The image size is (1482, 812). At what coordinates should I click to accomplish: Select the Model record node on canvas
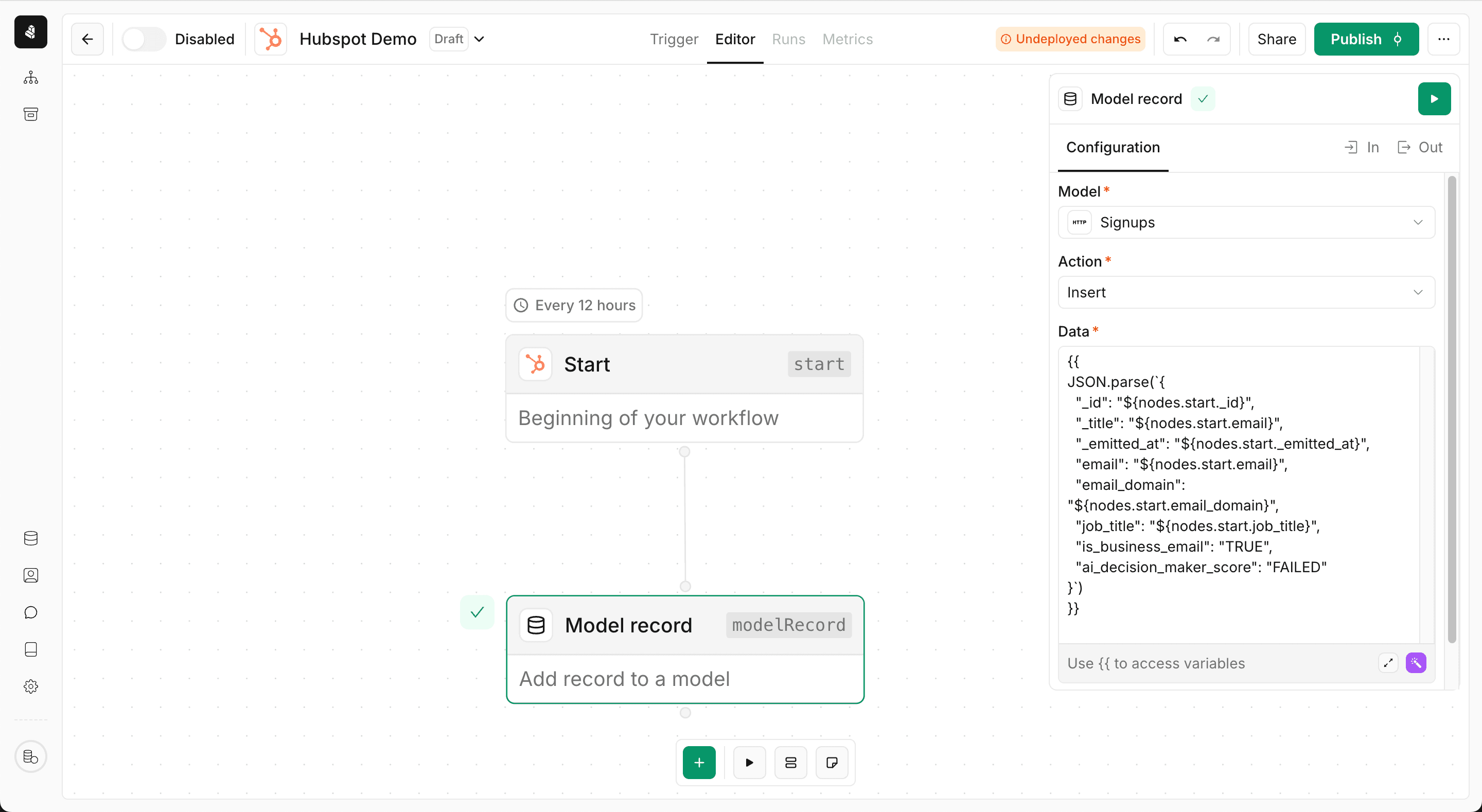point(685,649)
